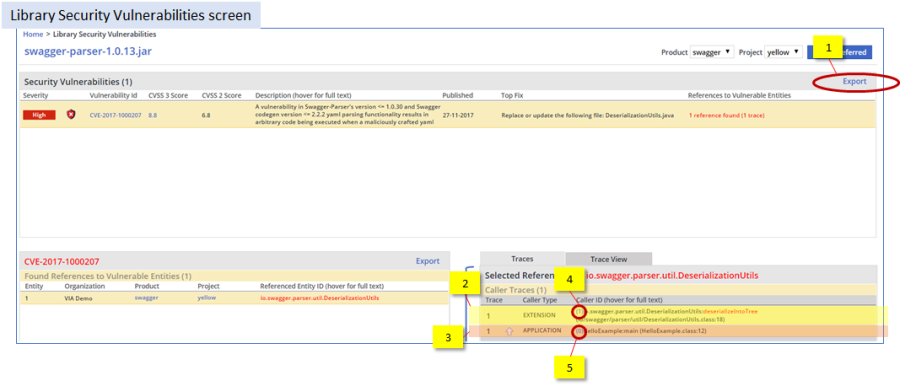The width and height of the screenshot is (900, 386).
Task: Click the red shield vulnerability icon
Action: pos(71,115)
